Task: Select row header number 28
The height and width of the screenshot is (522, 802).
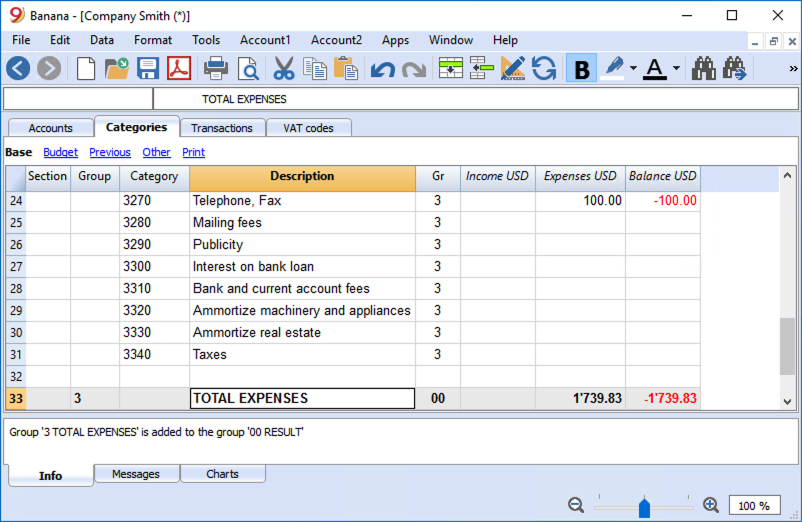Action: pos(16,288)
